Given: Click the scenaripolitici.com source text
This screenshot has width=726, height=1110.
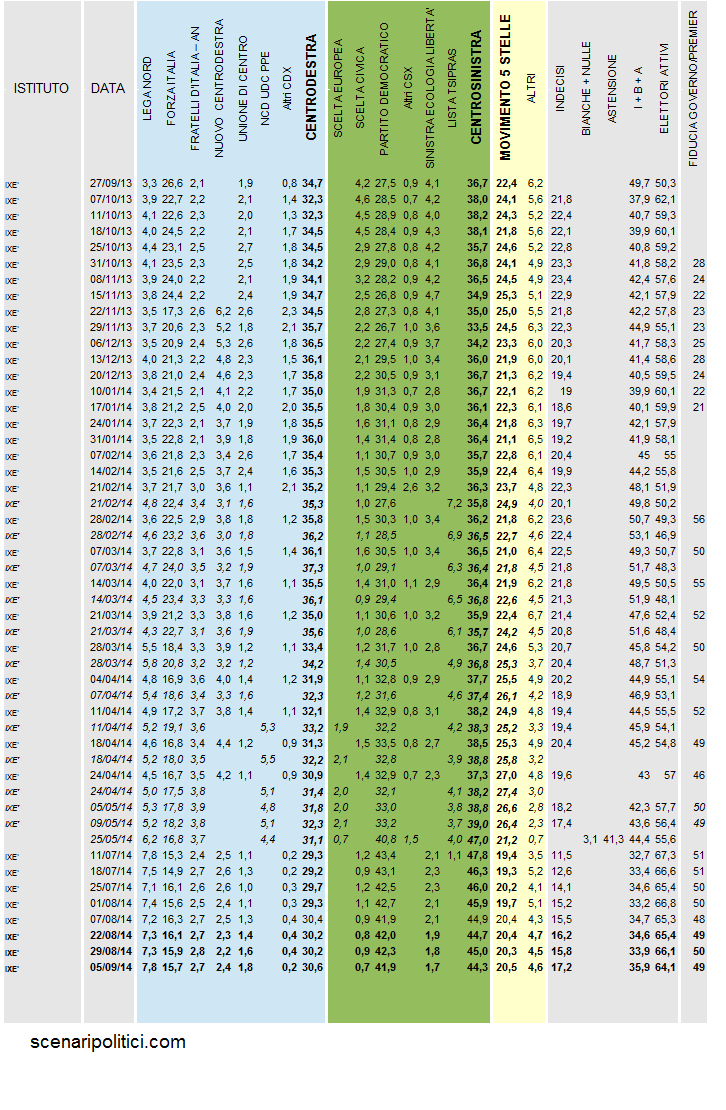Looking at the screenshot, I should pyautogui.click(x=108, y=1042).
